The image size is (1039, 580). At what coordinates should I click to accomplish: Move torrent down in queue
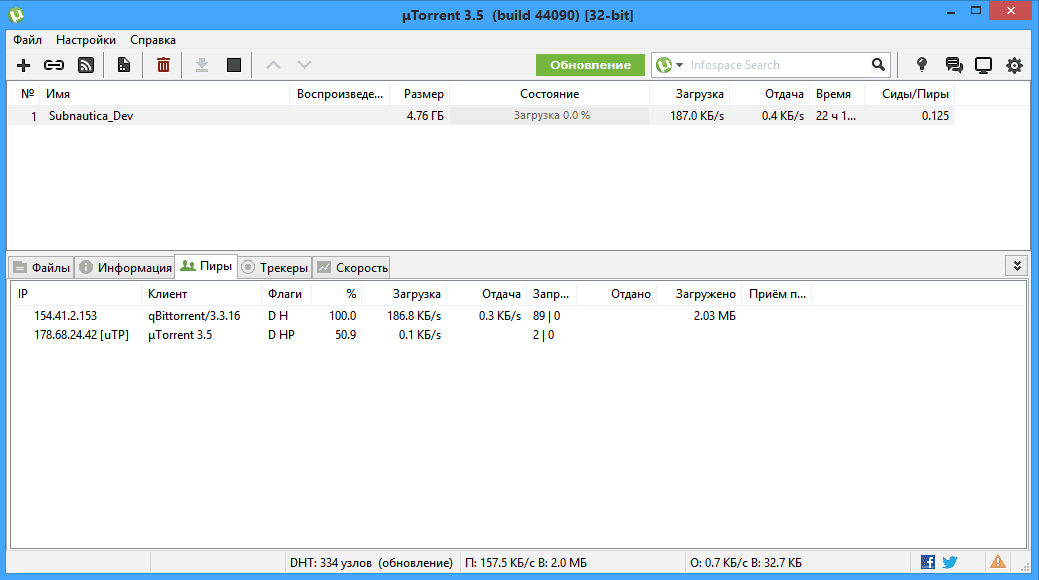pyautogui.click(x=304, y=65)
